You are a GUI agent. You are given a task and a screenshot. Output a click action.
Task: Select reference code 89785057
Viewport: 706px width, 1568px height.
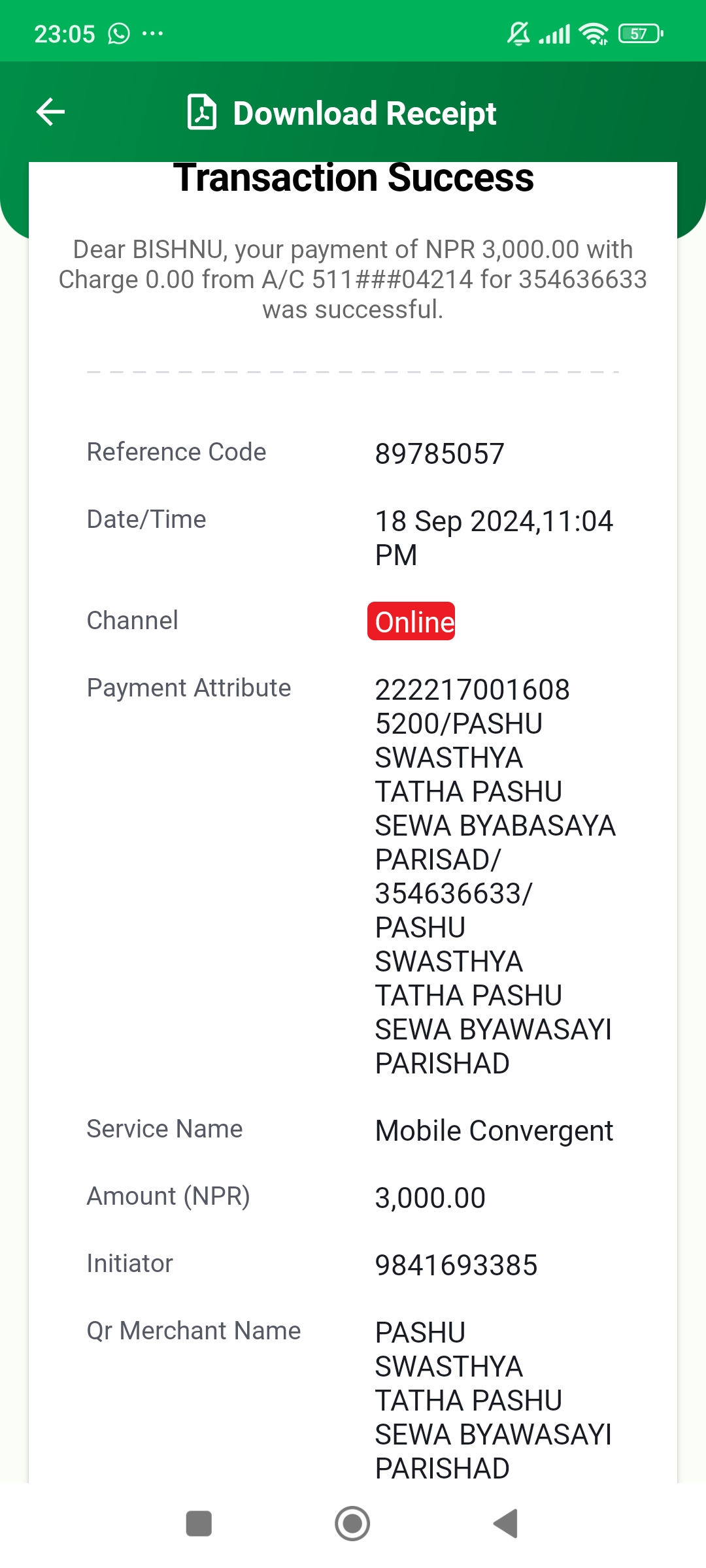440,454
